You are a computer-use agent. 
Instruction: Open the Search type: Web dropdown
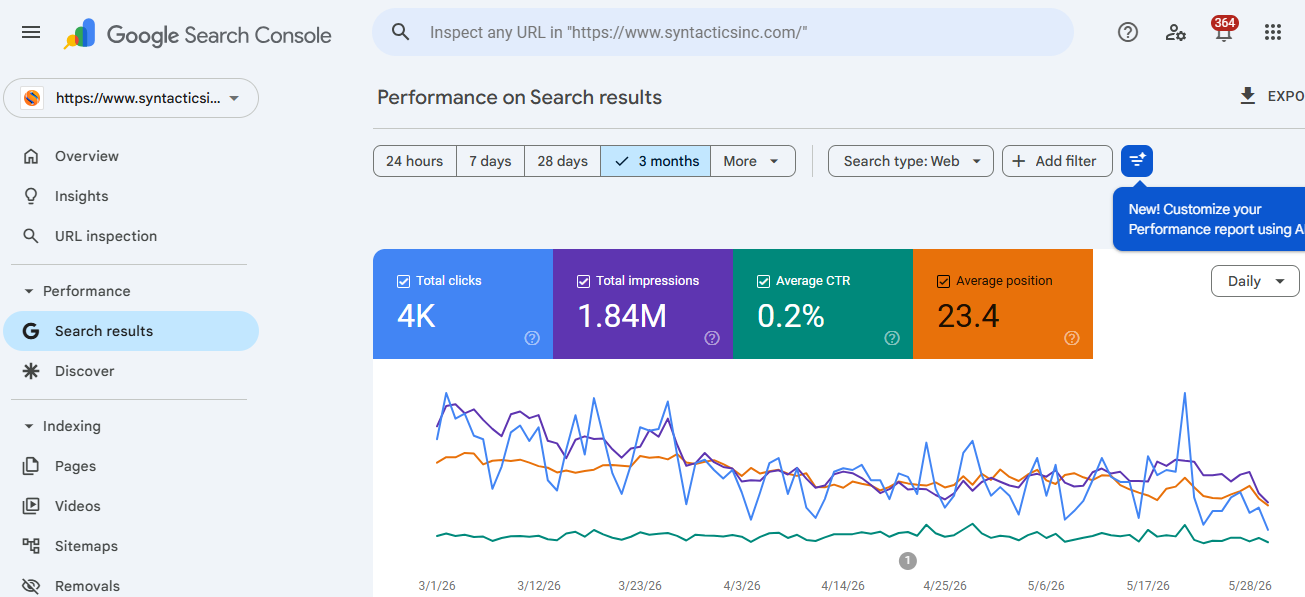[x=911, y=161]
